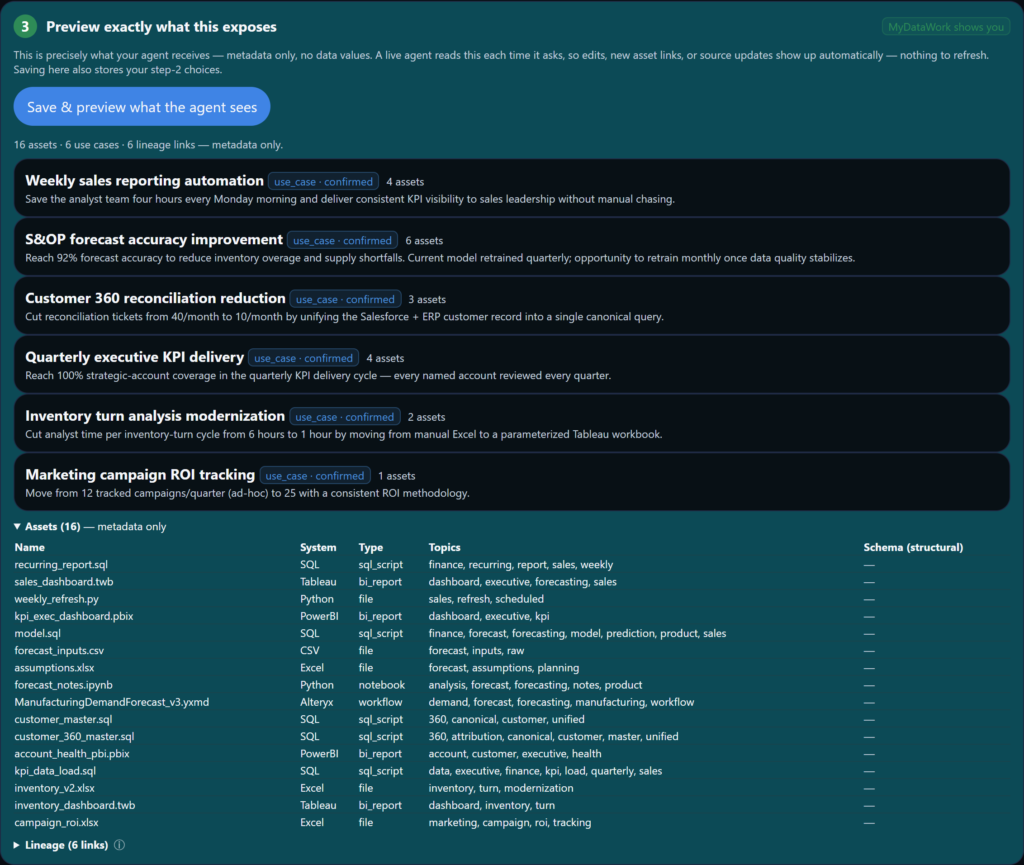Screen dimensions: 1024x865
Task: Click the workflow type cell
Action: (380, 702)
